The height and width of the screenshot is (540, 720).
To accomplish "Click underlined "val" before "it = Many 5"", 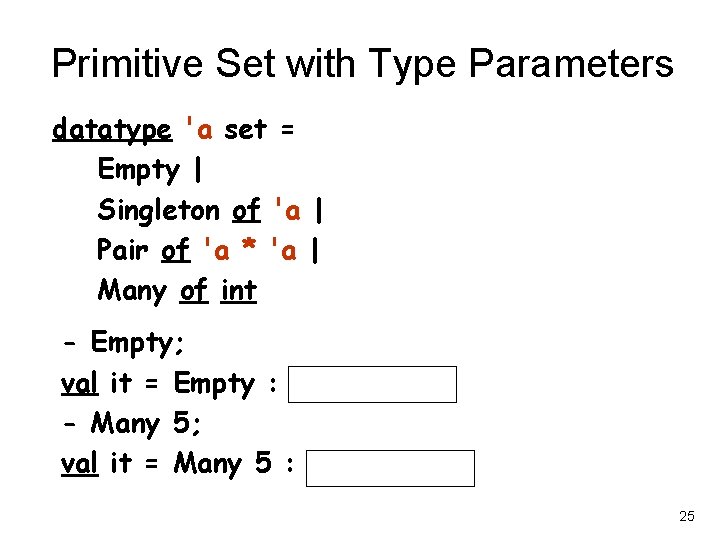I will click(79, 464).
